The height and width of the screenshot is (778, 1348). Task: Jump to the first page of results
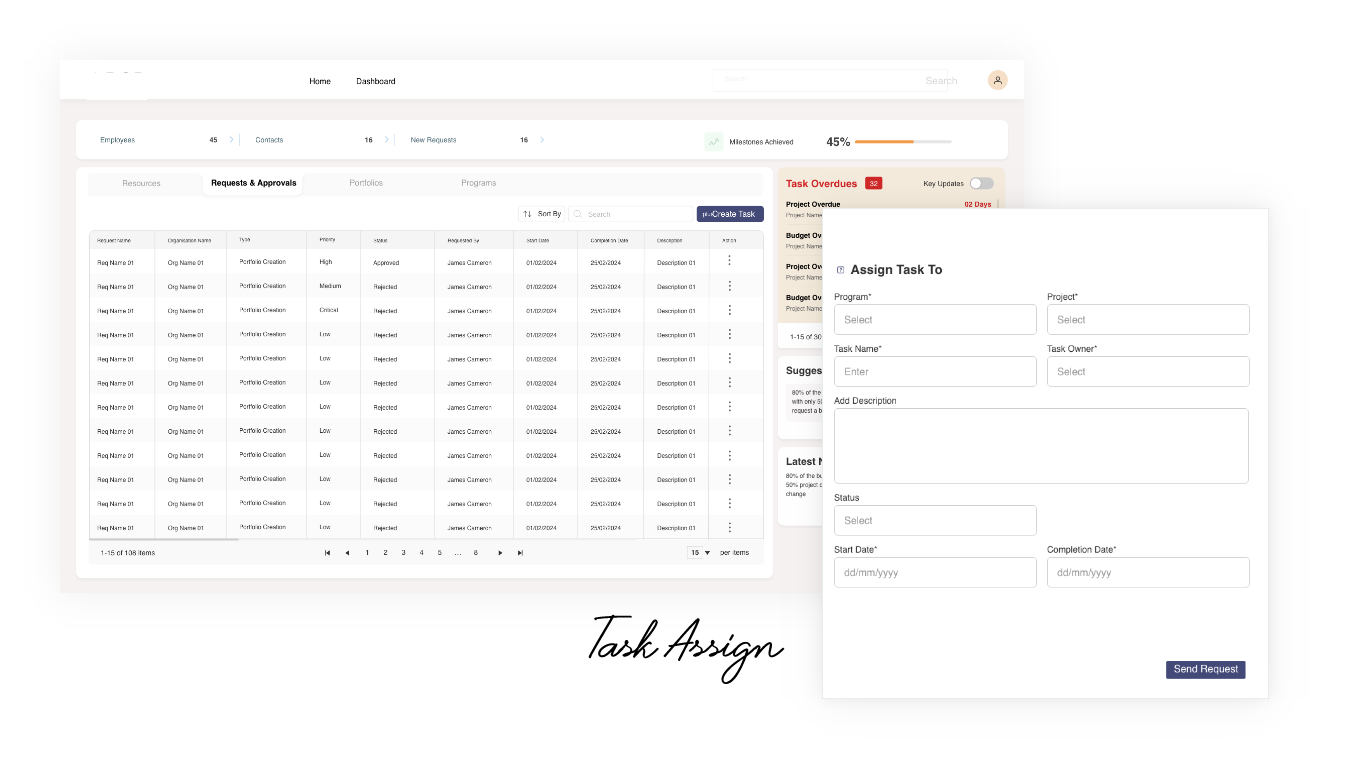click(x=327, y=553)
